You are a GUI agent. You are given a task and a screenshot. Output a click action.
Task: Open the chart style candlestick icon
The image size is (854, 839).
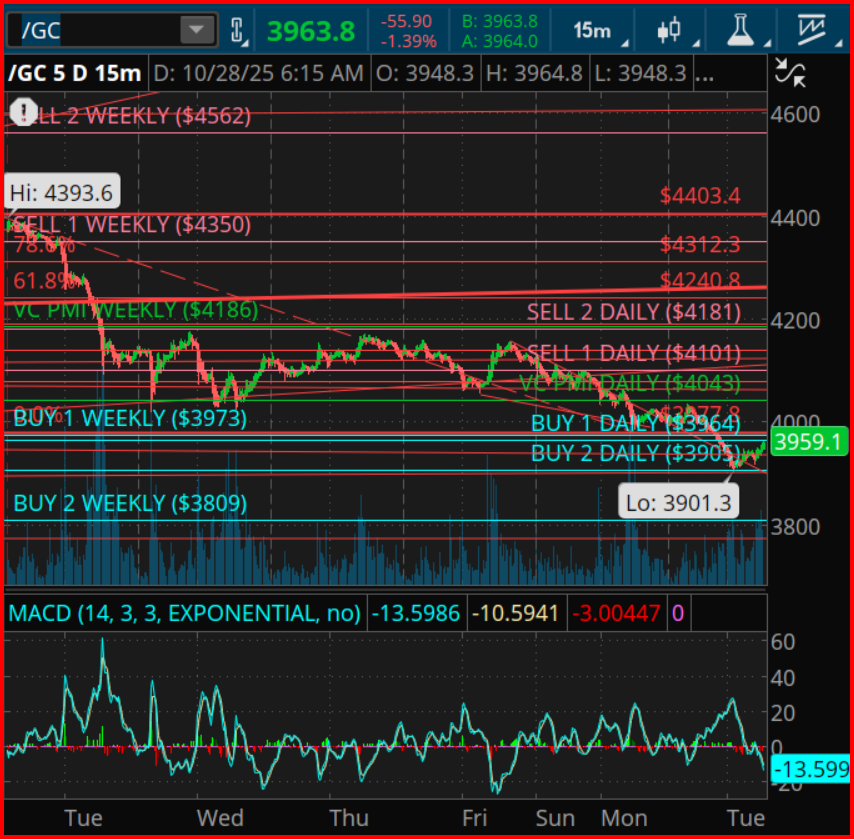click(x=668, y=29)
